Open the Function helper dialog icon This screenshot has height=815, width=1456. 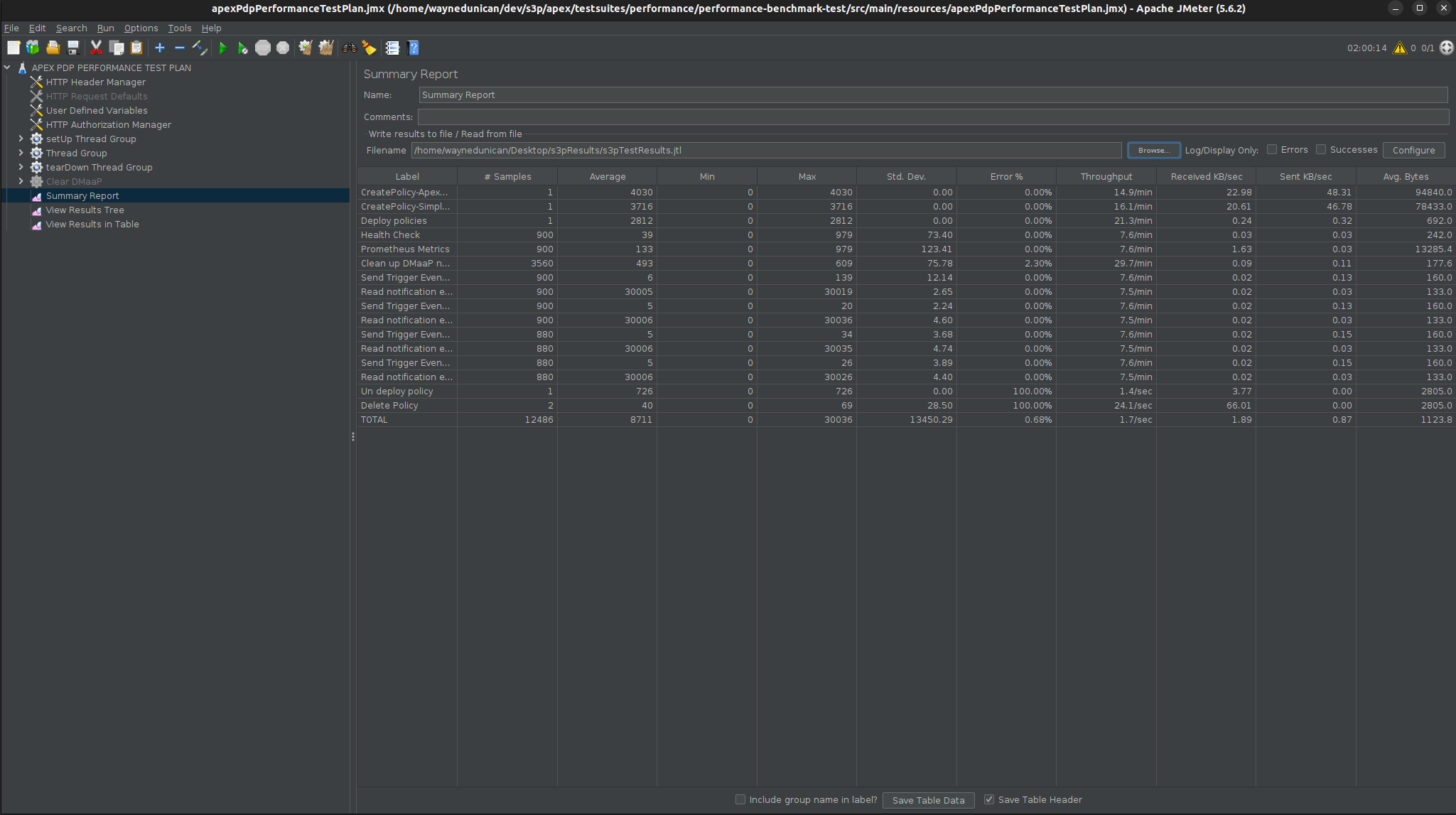click(392, 48)
